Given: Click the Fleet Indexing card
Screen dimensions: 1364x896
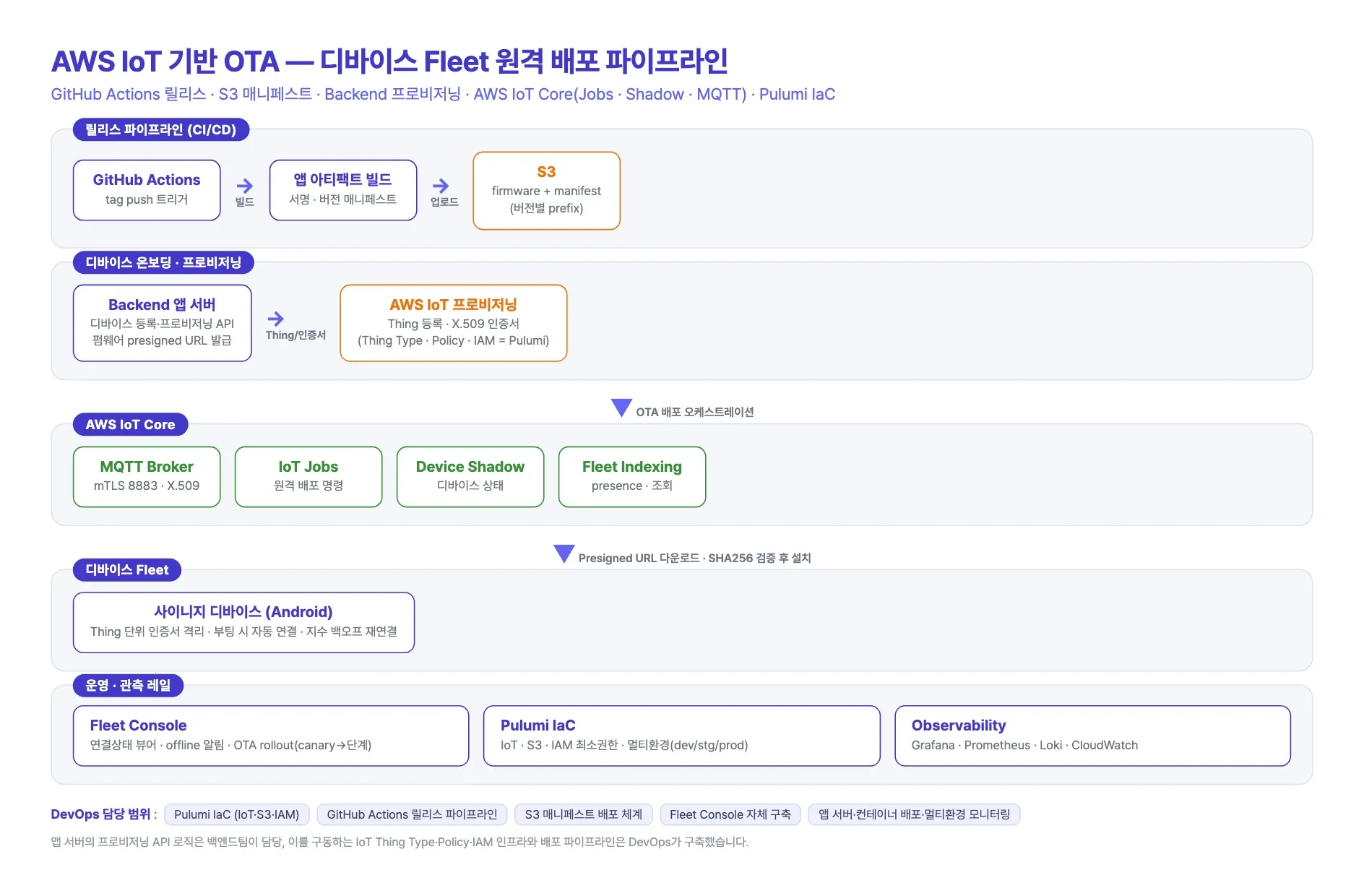Looking at the screenshot, I should tap(632, 477).
